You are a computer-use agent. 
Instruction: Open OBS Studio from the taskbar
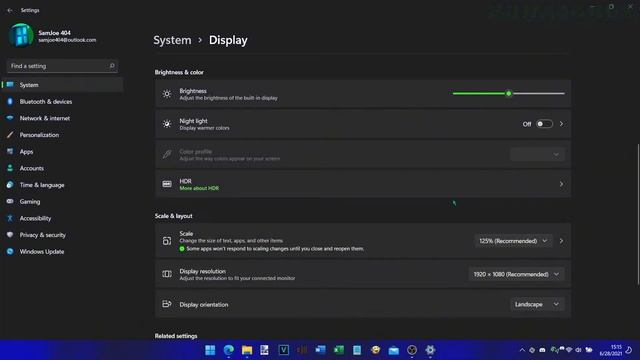(x=412, y=350)
